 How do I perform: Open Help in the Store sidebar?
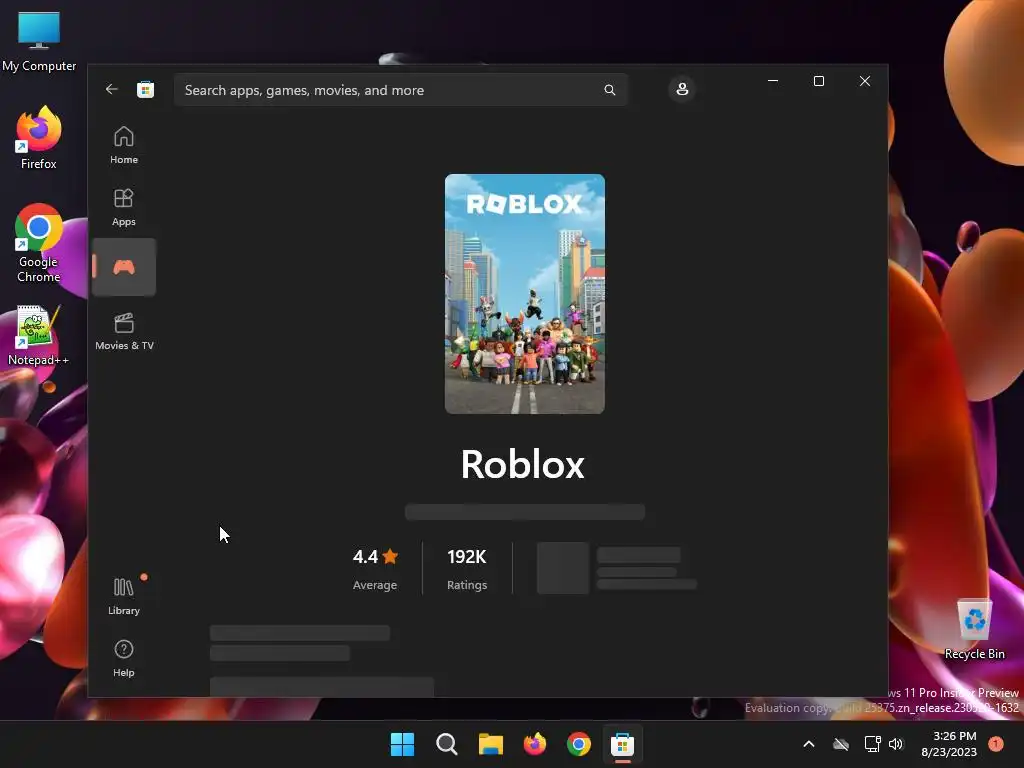pyautogui.click(x=123, y=658)
